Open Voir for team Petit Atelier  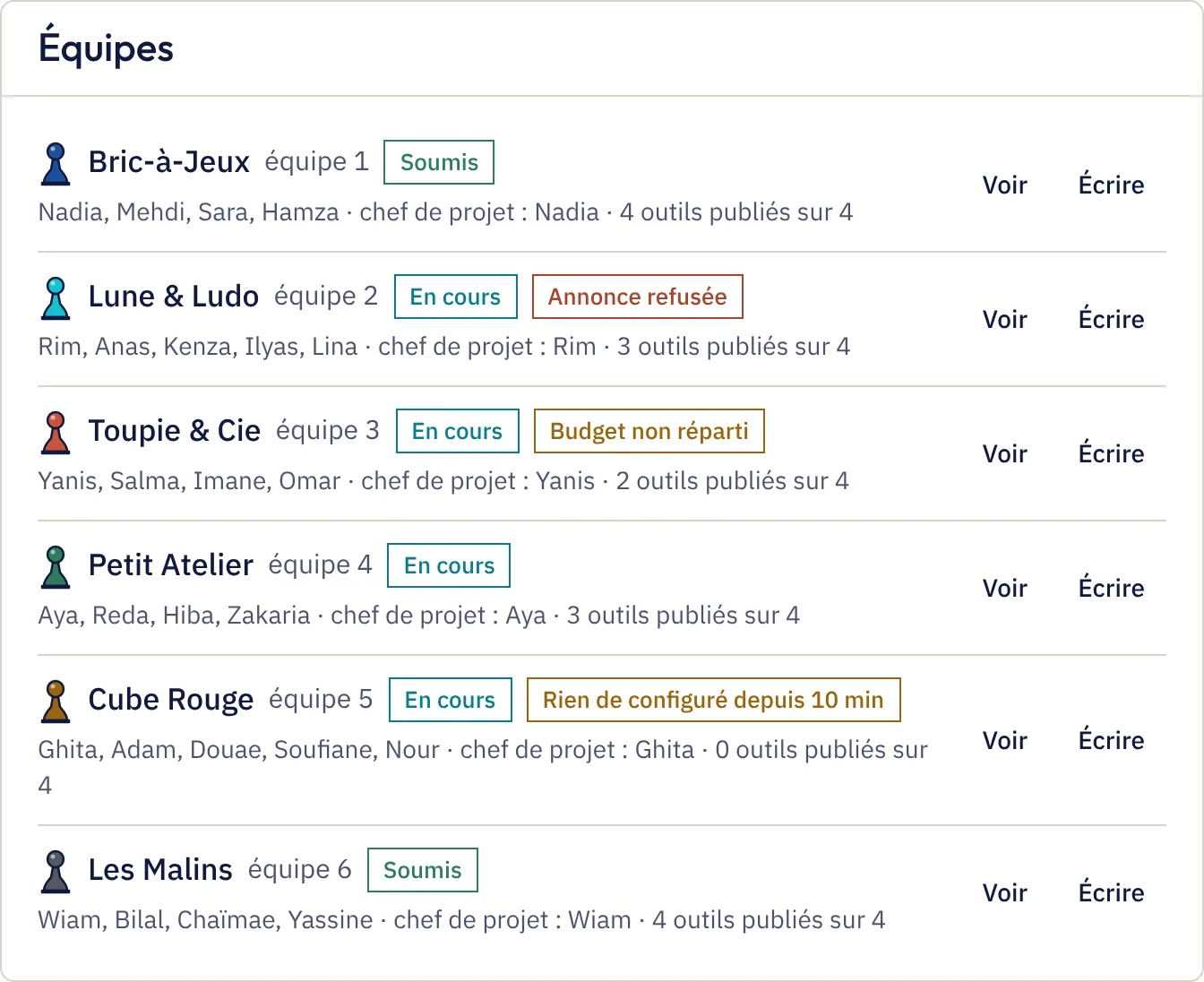pos(1004,589)
